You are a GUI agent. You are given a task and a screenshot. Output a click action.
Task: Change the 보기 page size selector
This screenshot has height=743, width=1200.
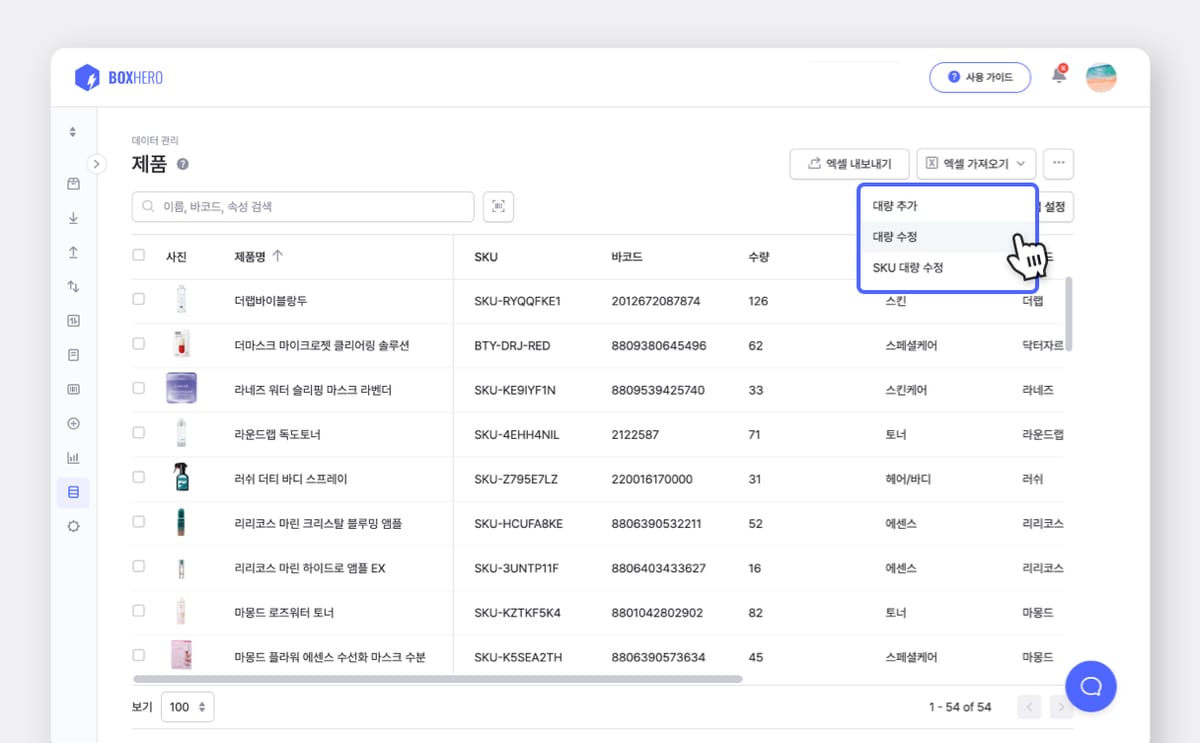pyautogui.click(x=187, y=707)
